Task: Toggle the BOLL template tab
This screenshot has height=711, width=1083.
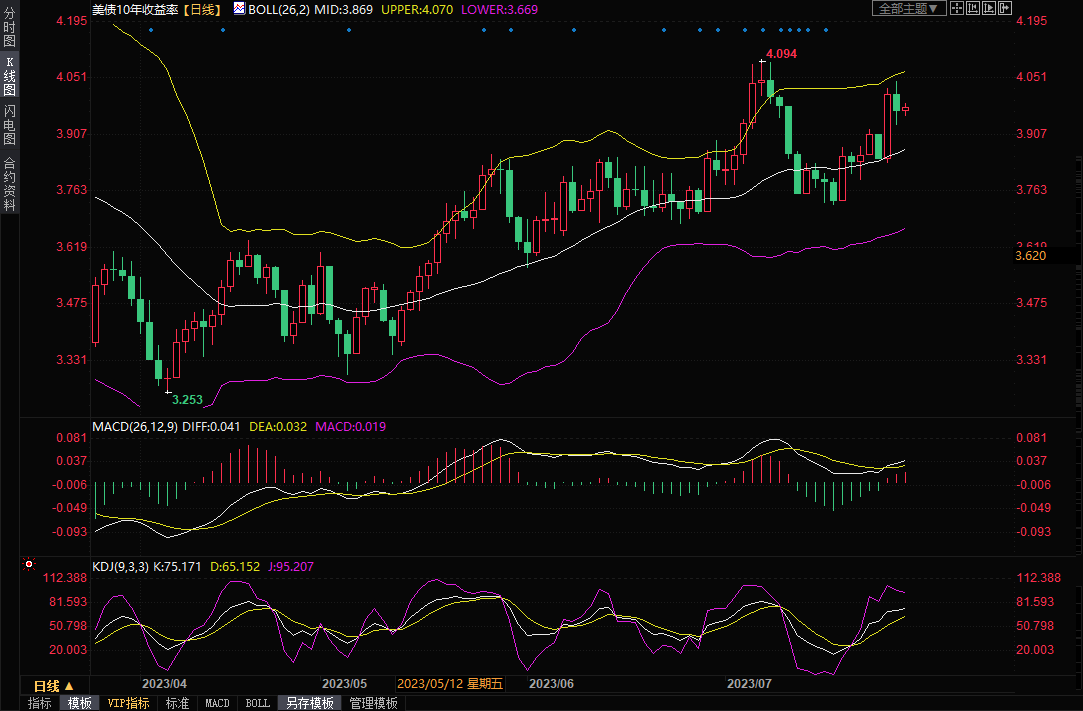Action: tap(257, 703)
